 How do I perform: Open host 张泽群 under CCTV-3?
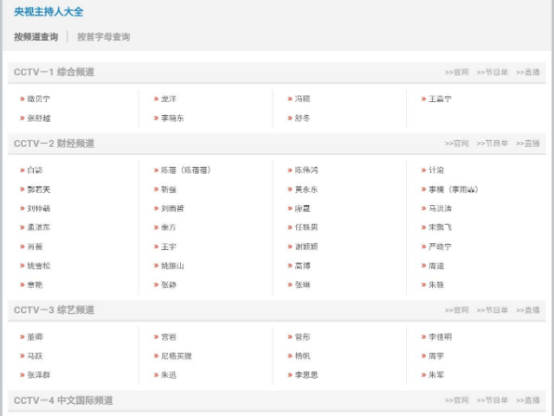[39, 375]
